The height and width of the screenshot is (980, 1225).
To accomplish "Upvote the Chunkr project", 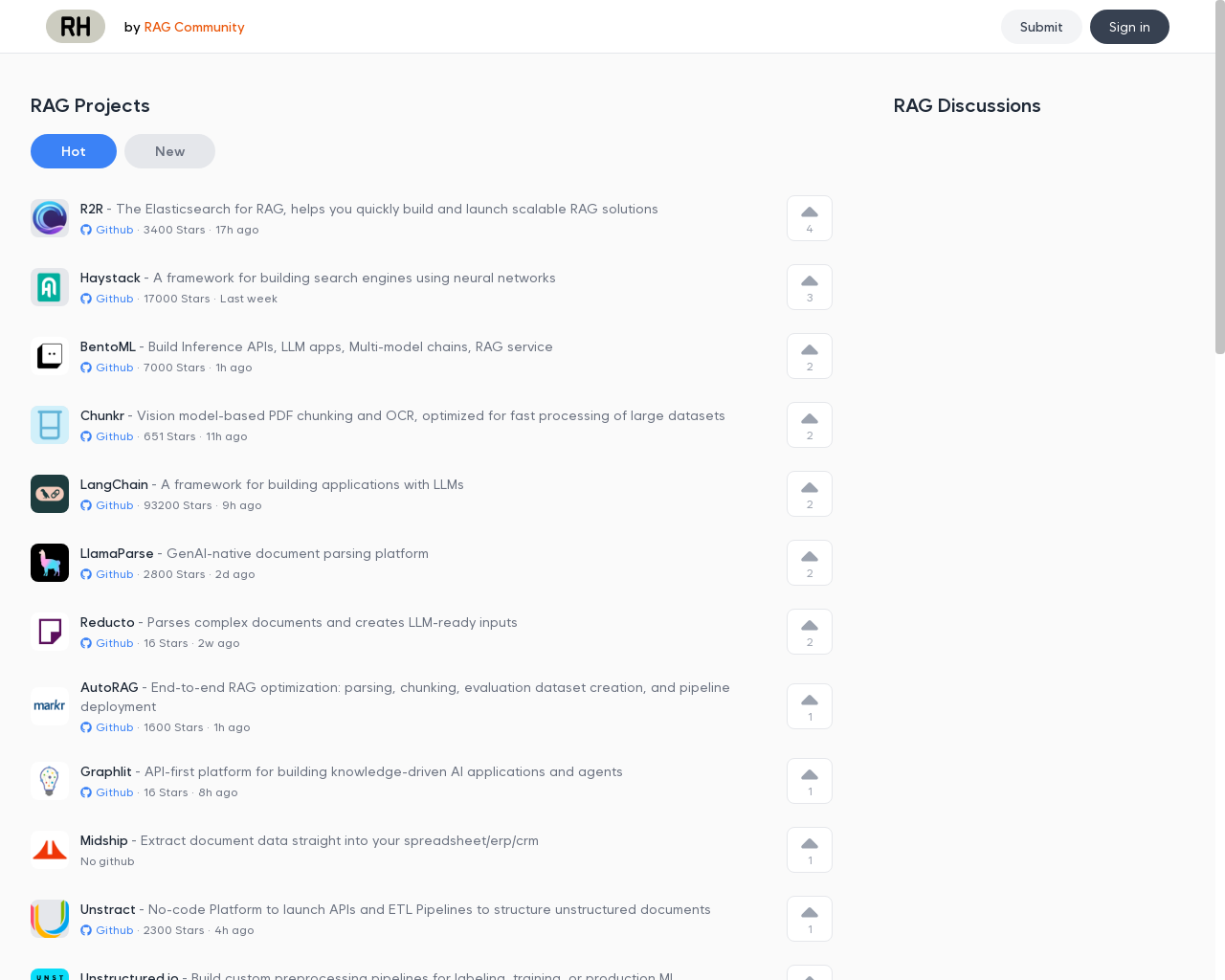I will [810, 425].
